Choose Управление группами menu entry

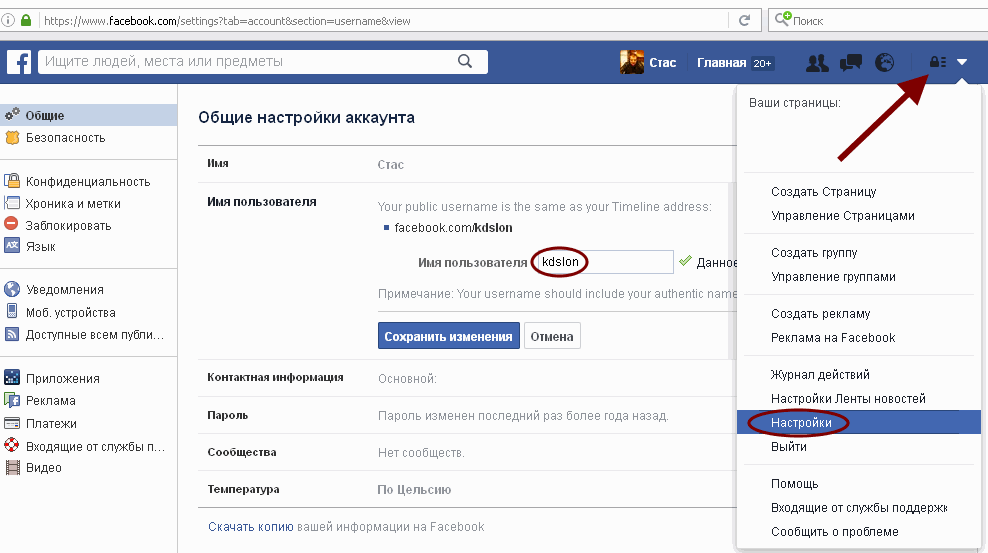point(833,276)
